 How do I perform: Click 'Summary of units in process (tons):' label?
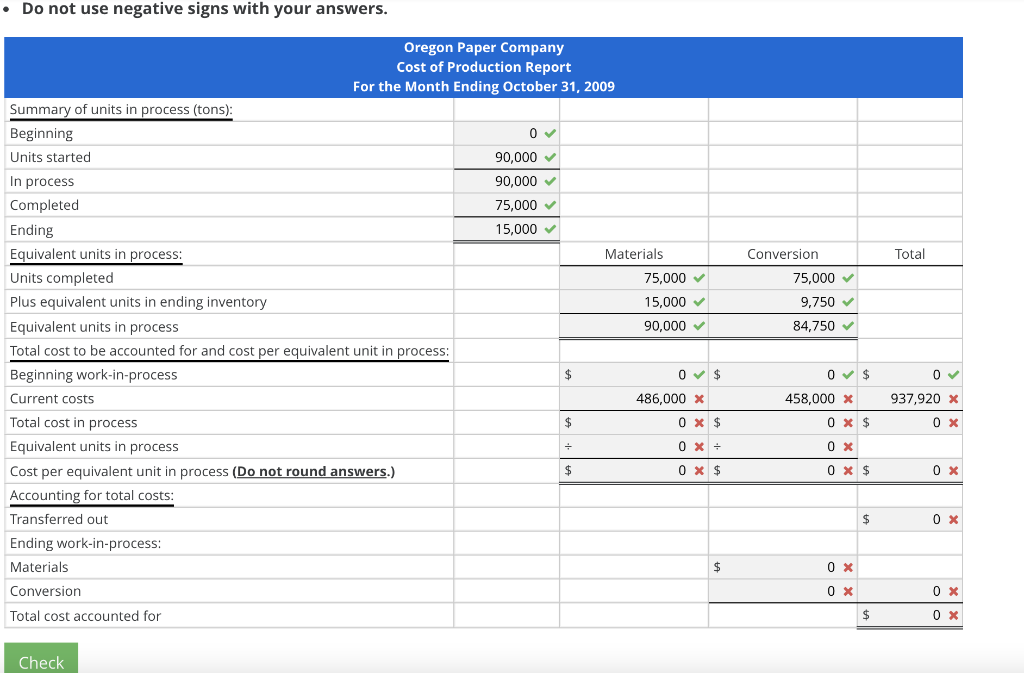click(x=121, y=109)
